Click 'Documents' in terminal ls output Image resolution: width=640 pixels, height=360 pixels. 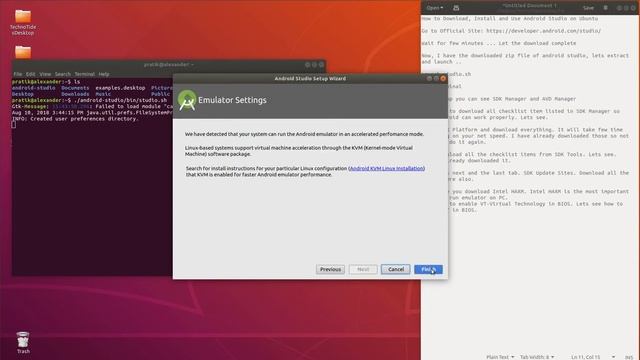pos(75,88)
